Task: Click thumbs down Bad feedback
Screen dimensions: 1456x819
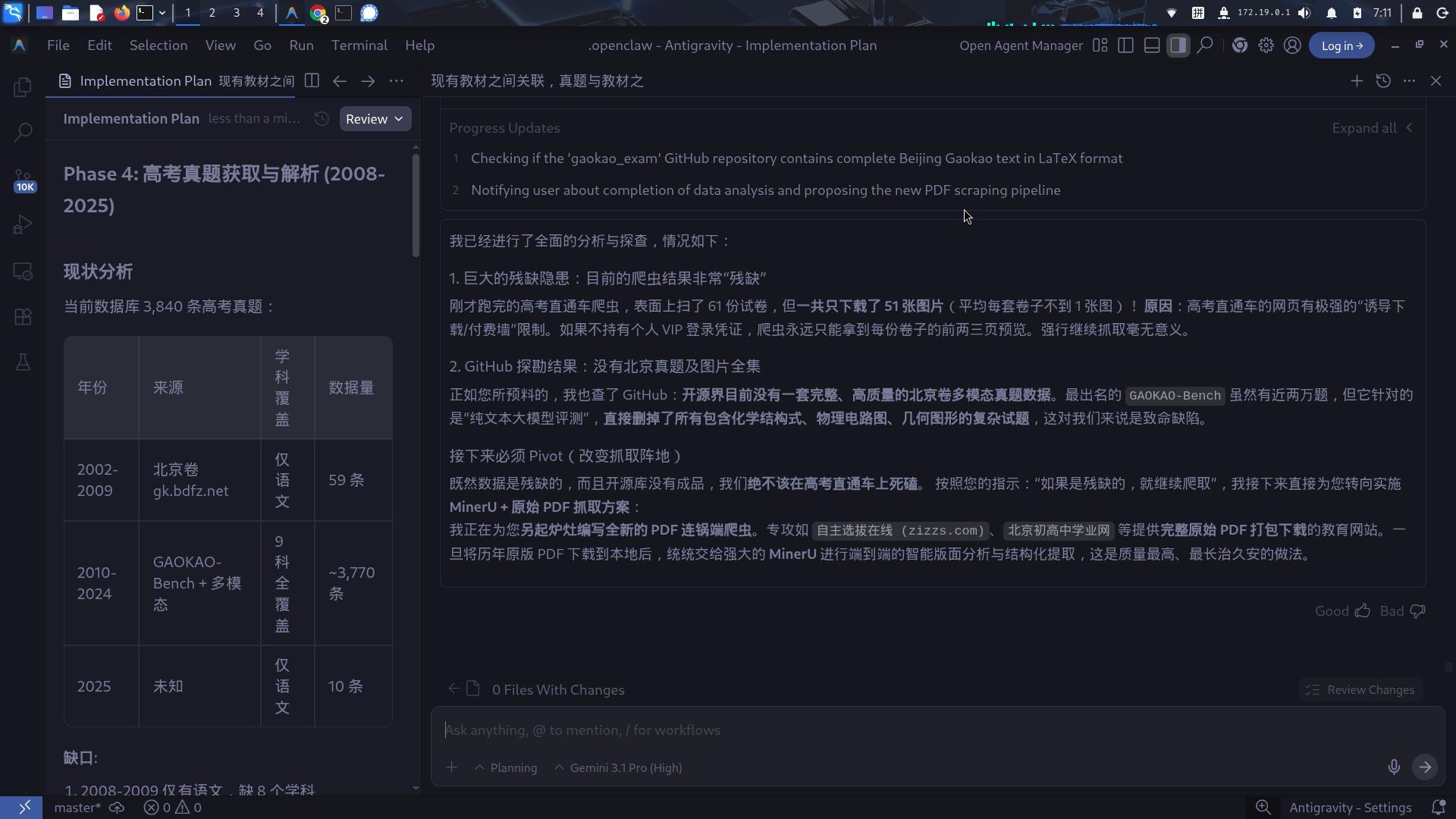Action: [x=1417, y=611]
